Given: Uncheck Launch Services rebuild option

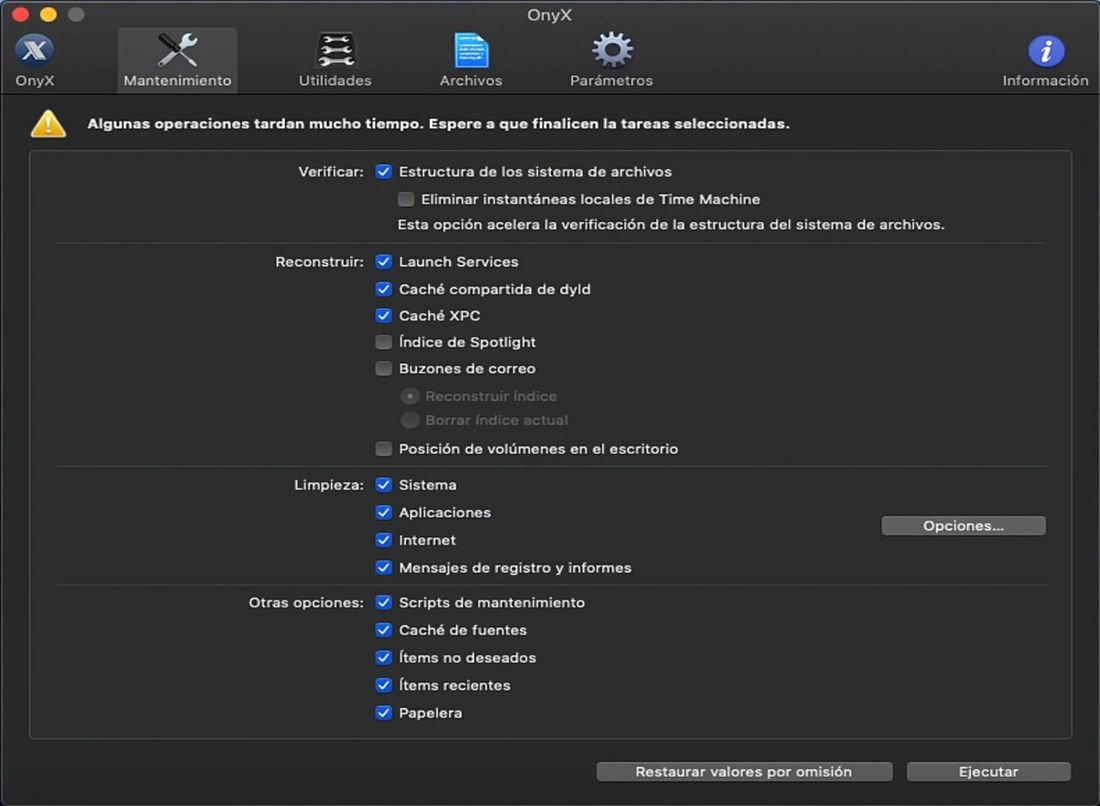Looking at the screenshot, I should (x=384, y=262).
